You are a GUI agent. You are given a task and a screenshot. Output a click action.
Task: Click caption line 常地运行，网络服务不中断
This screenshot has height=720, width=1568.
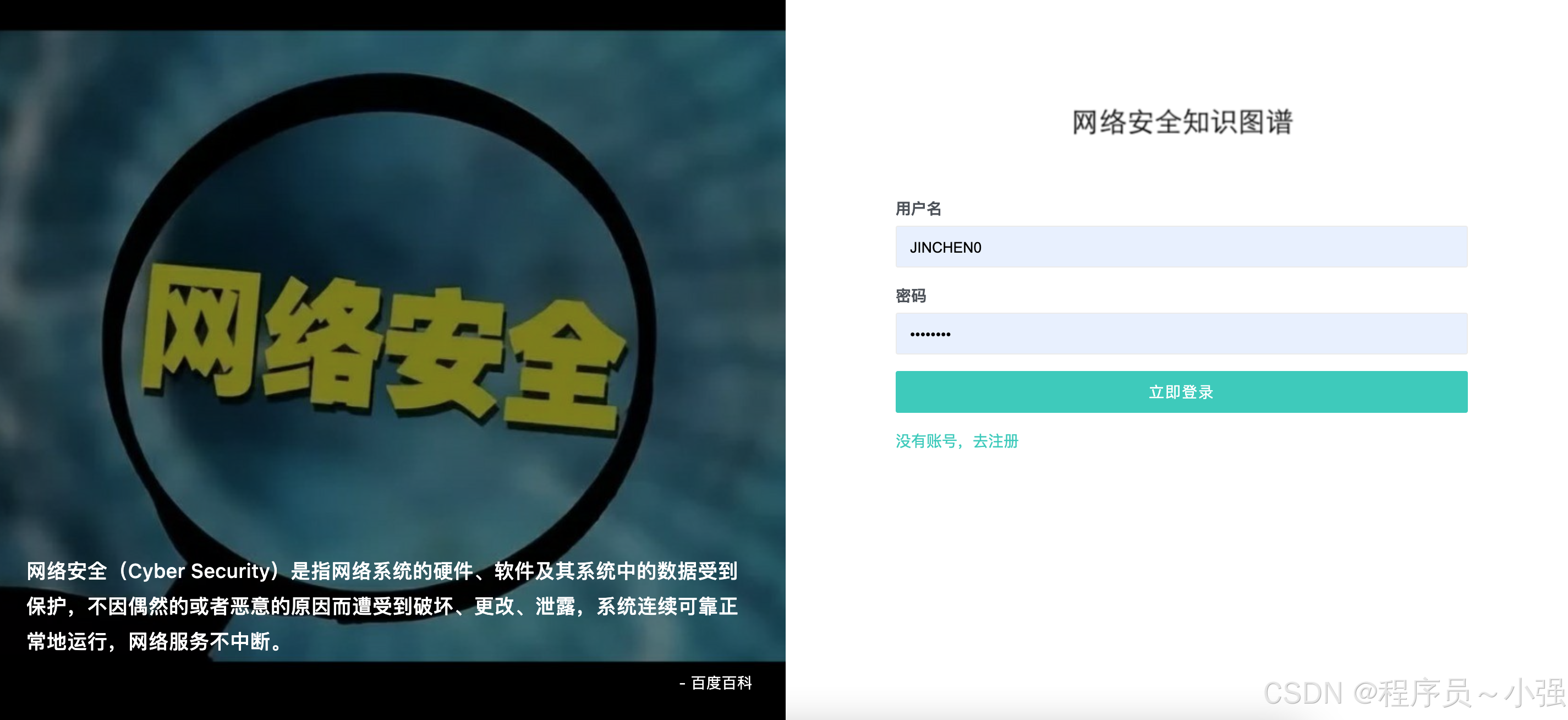[155, 641]
